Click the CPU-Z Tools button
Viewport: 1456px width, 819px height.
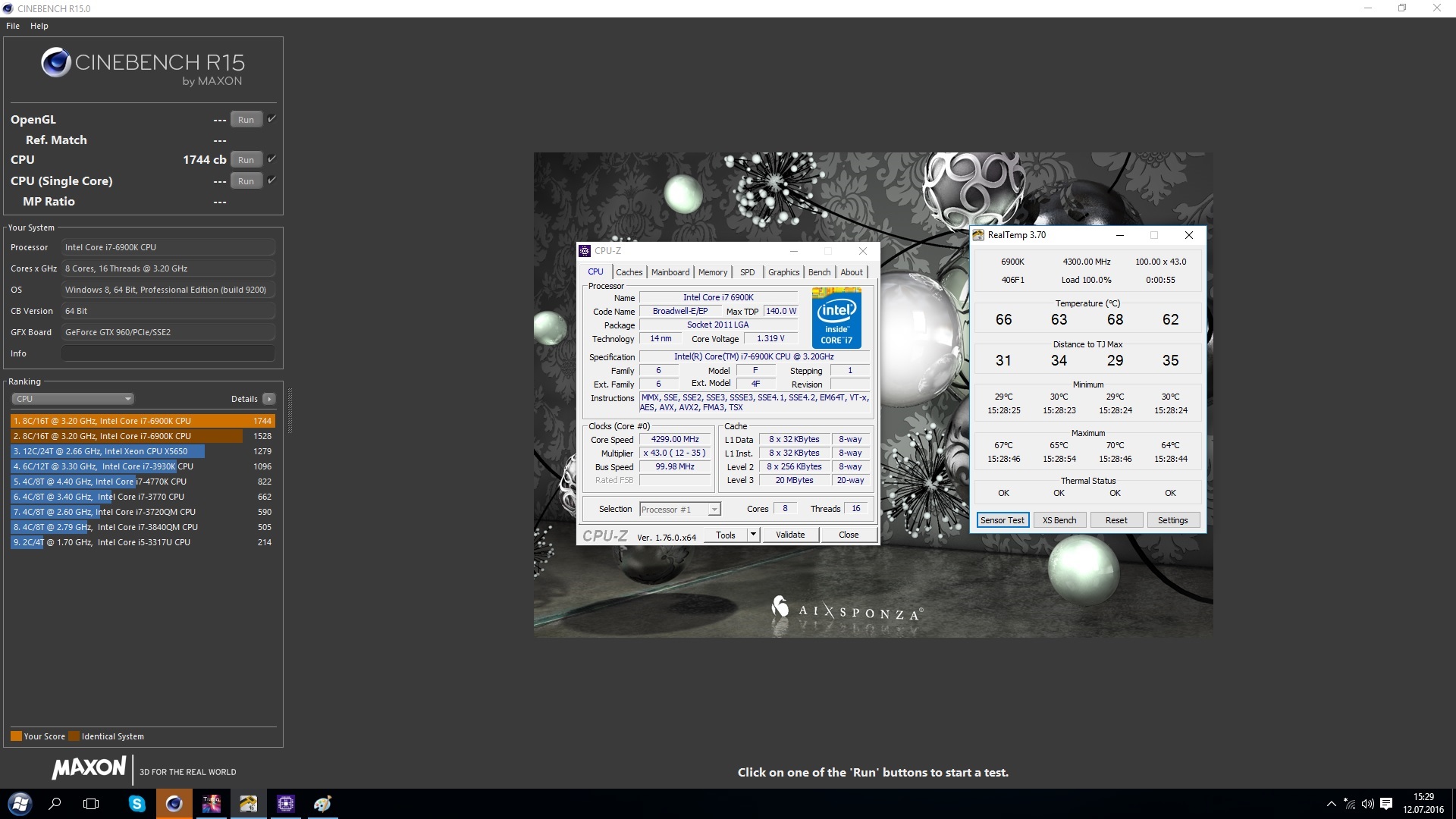(726, 535)
